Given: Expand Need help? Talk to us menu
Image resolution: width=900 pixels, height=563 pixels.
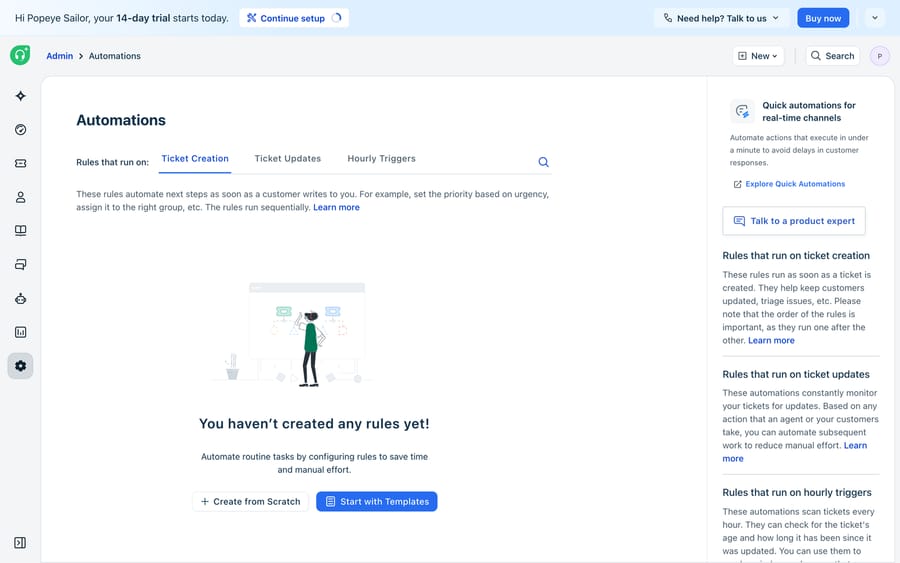Looking at the screenshot, I should [721, 18].
